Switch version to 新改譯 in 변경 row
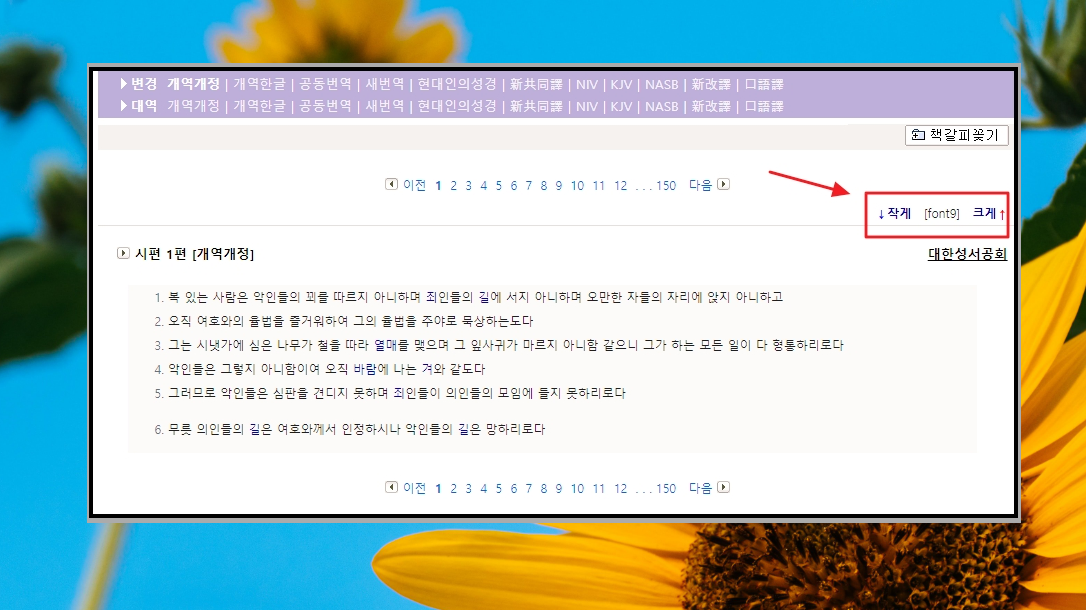The width and height of the screenshot is (1086, 610). coord(711,84)
